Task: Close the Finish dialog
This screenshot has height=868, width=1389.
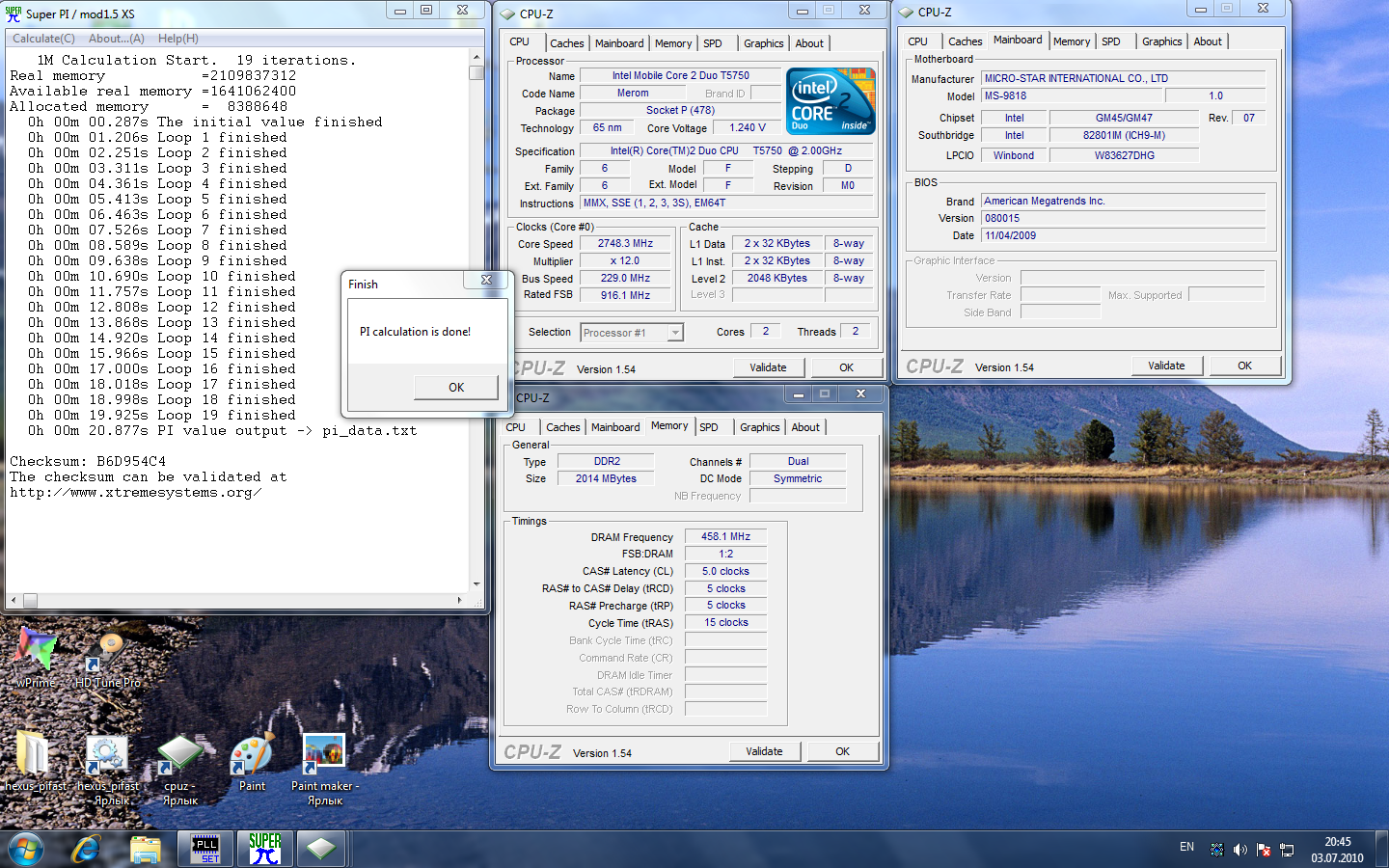Action: [486, 281]
